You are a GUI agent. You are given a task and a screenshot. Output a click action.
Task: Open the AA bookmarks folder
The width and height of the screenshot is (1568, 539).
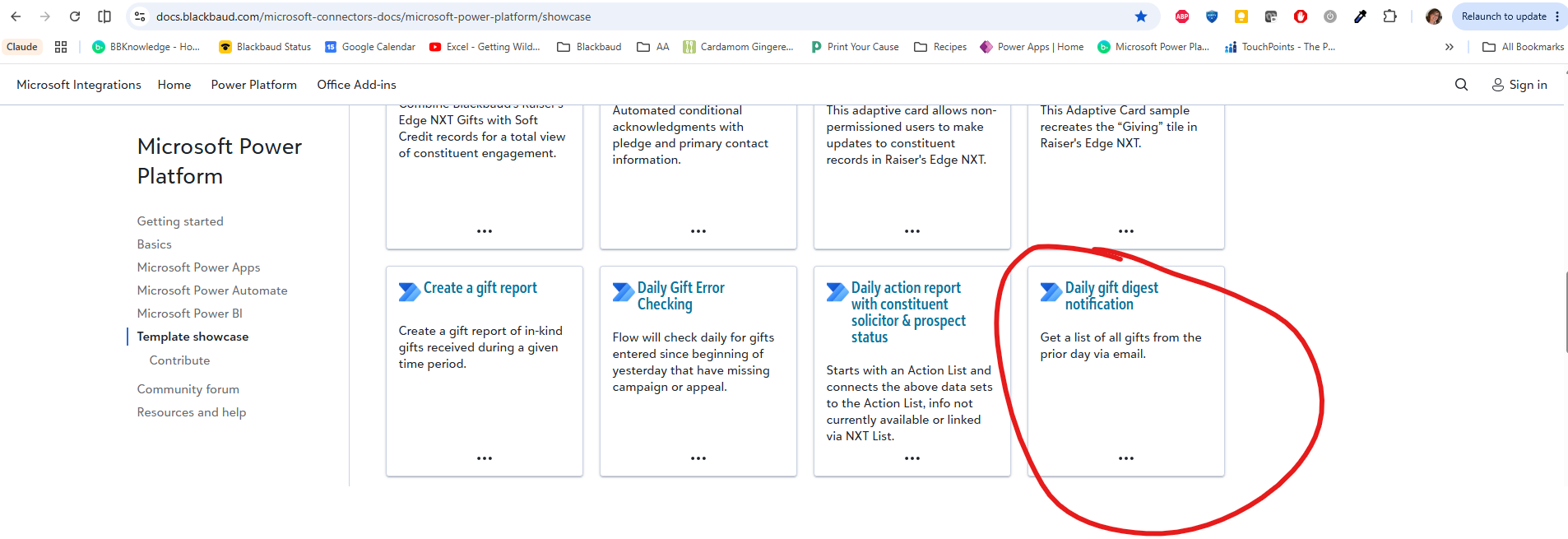point(653,47)
